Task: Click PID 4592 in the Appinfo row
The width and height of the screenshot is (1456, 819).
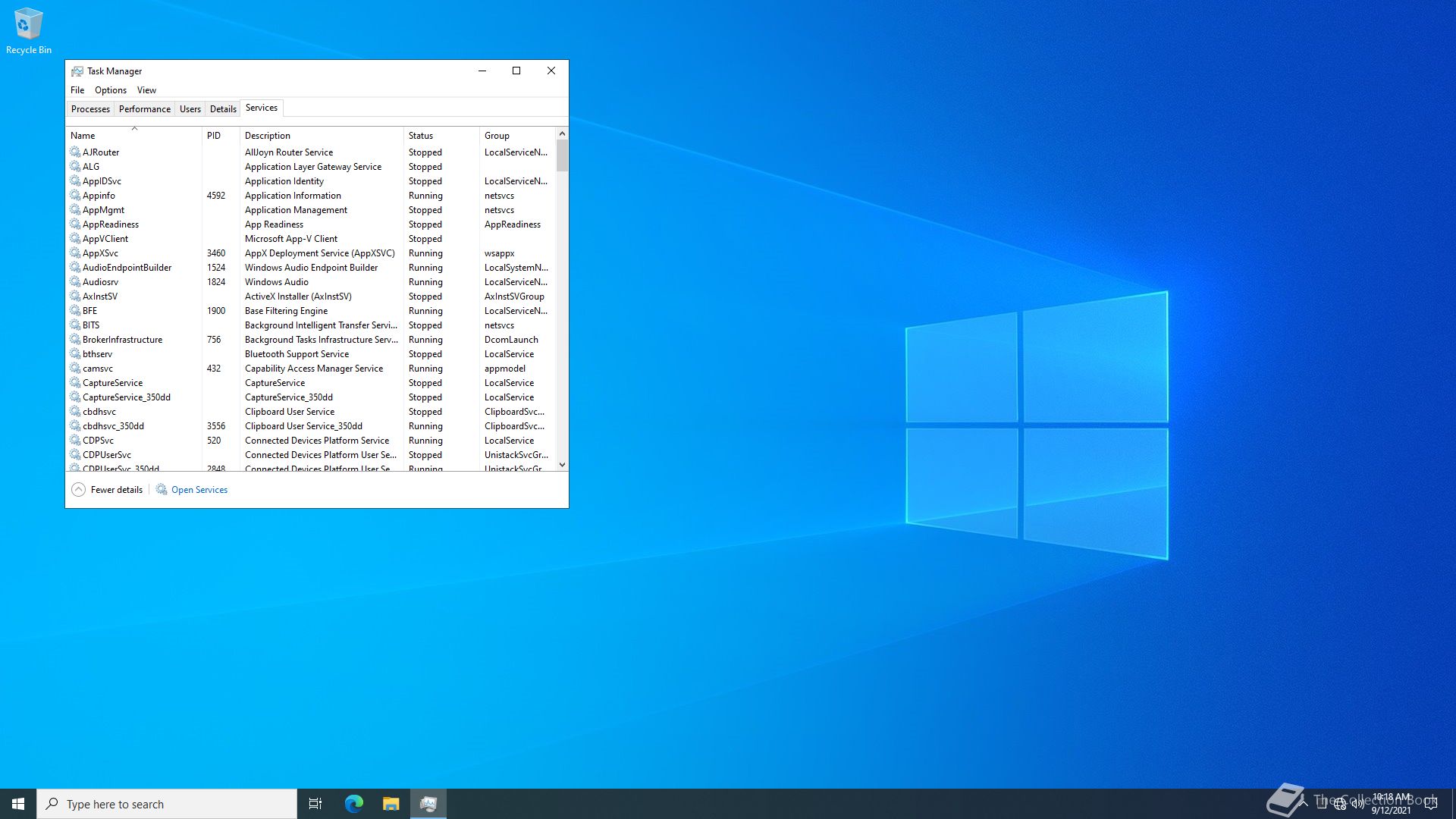Action: 216,196
